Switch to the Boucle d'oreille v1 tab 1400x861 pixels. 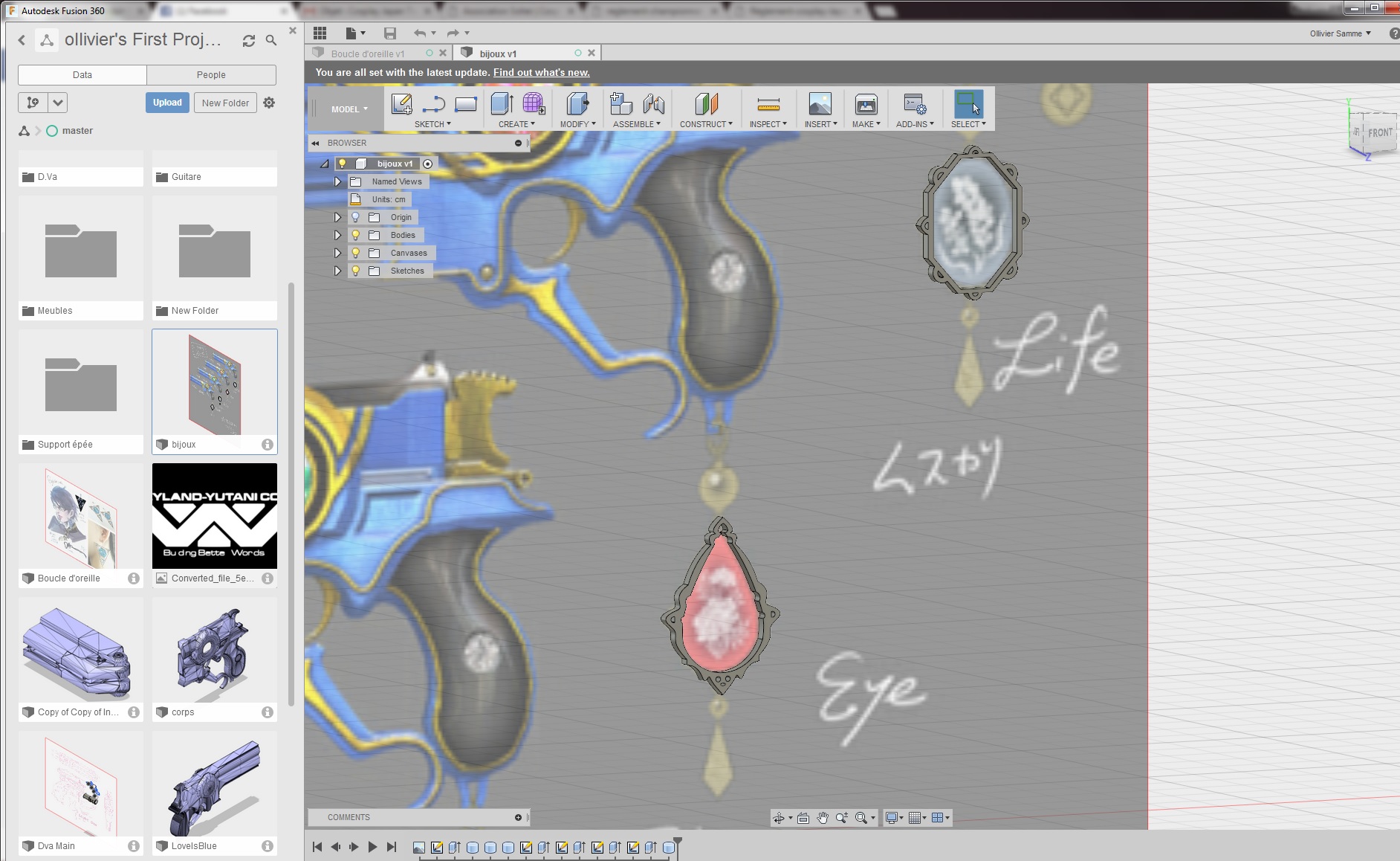click(368, 54)
